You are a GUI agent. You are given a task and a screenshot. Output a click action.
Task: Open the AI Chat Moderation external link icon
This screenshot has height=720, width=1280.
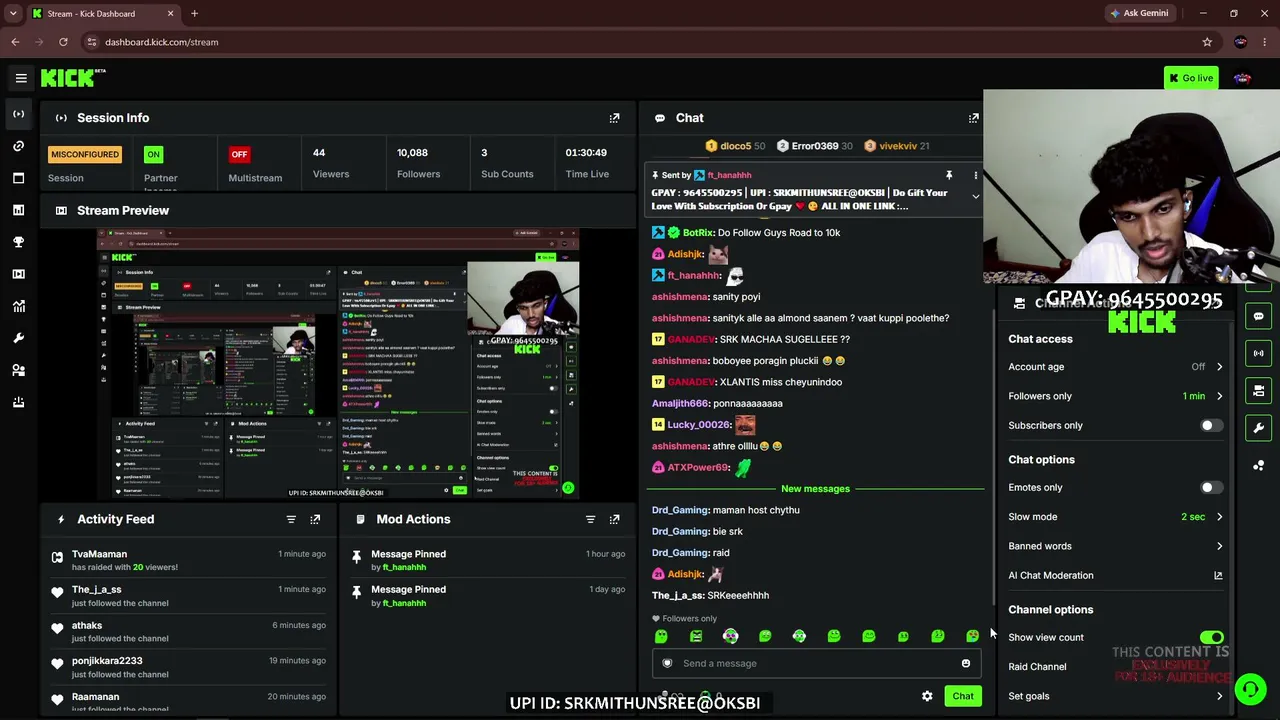[1218, 575]
